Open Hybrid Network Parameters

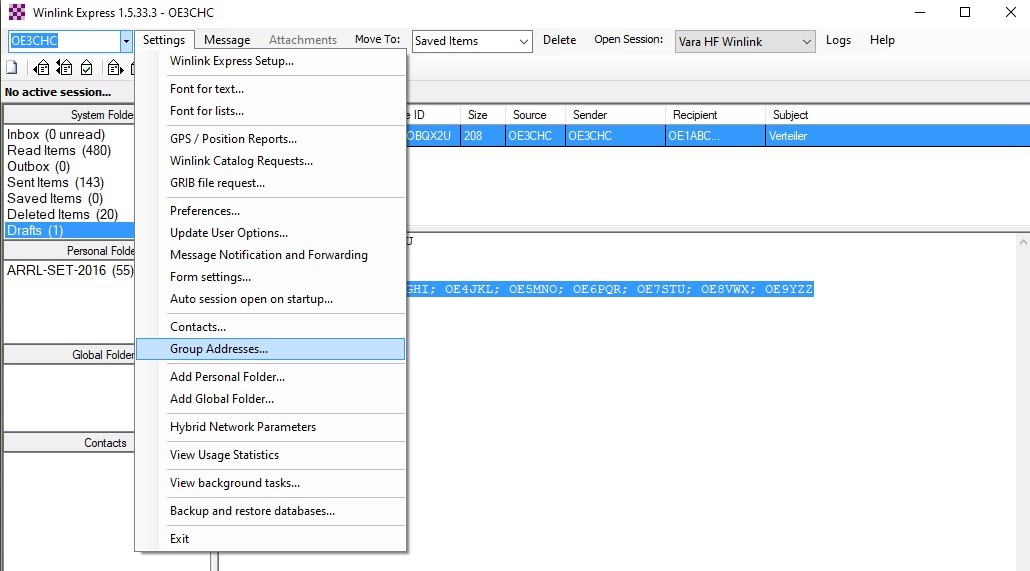271,427
